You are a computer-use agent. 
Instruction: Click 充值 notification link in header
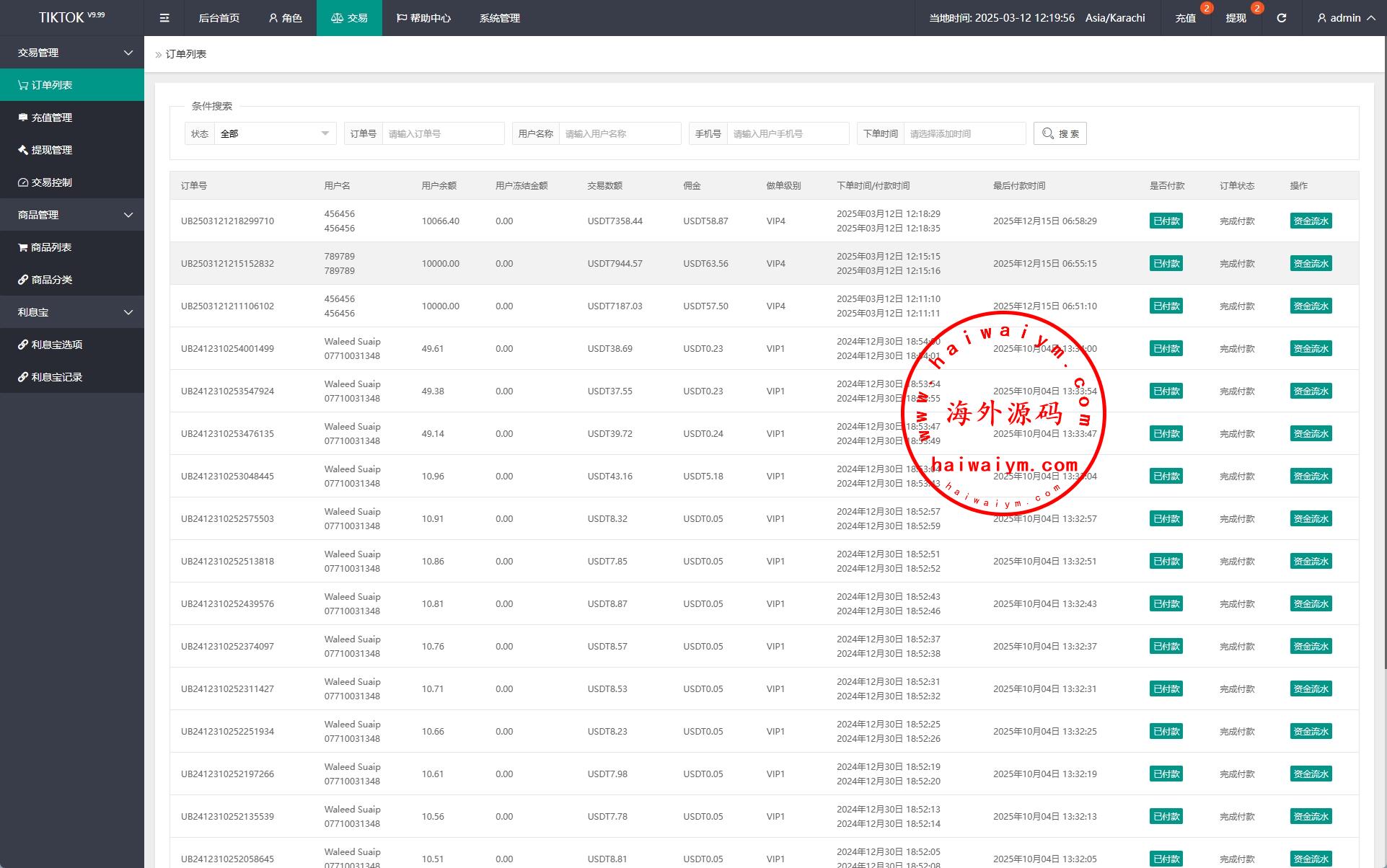1185,18
